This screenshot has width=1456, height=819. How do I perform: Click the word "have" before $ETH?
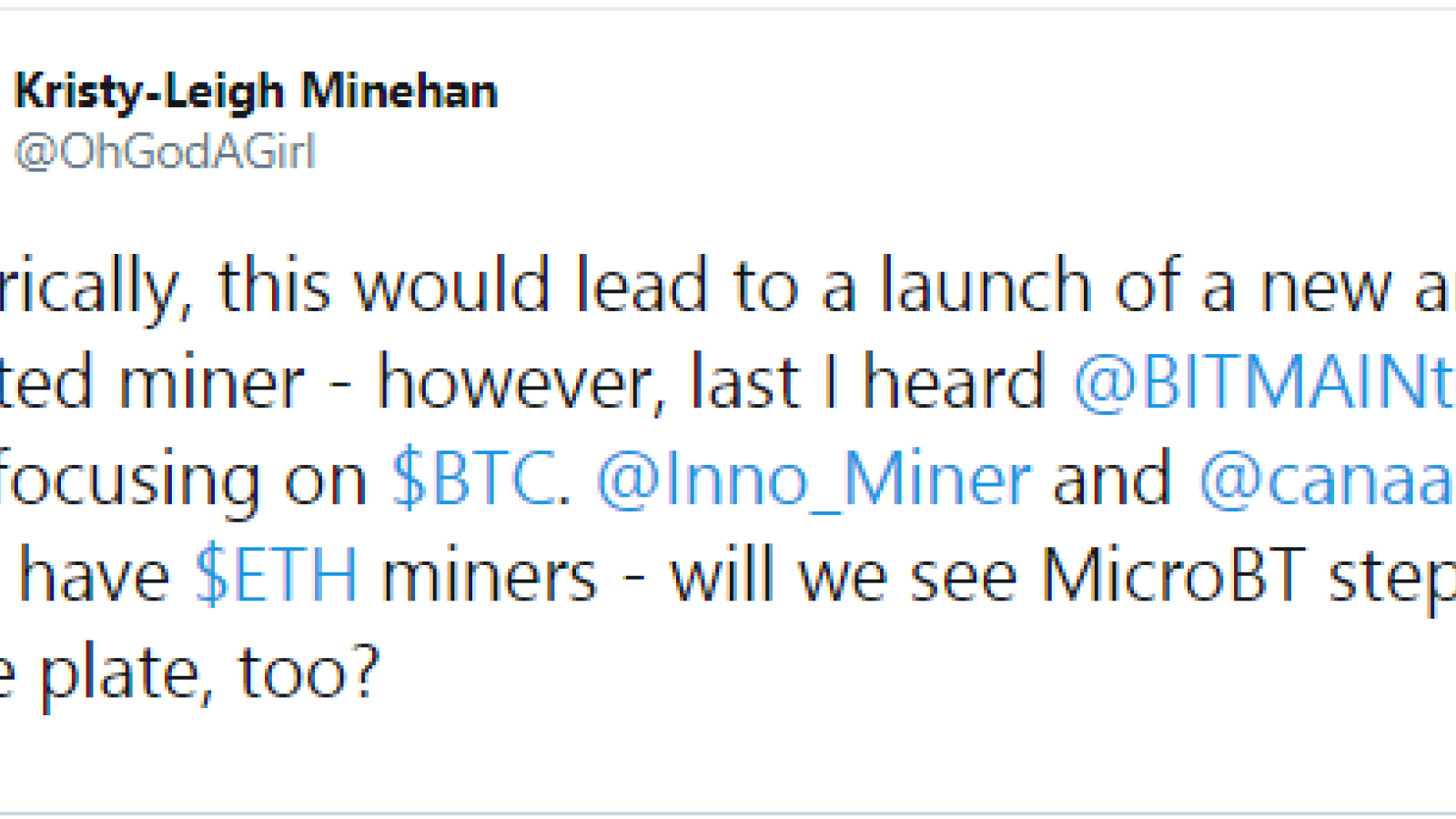pos(95,576)
